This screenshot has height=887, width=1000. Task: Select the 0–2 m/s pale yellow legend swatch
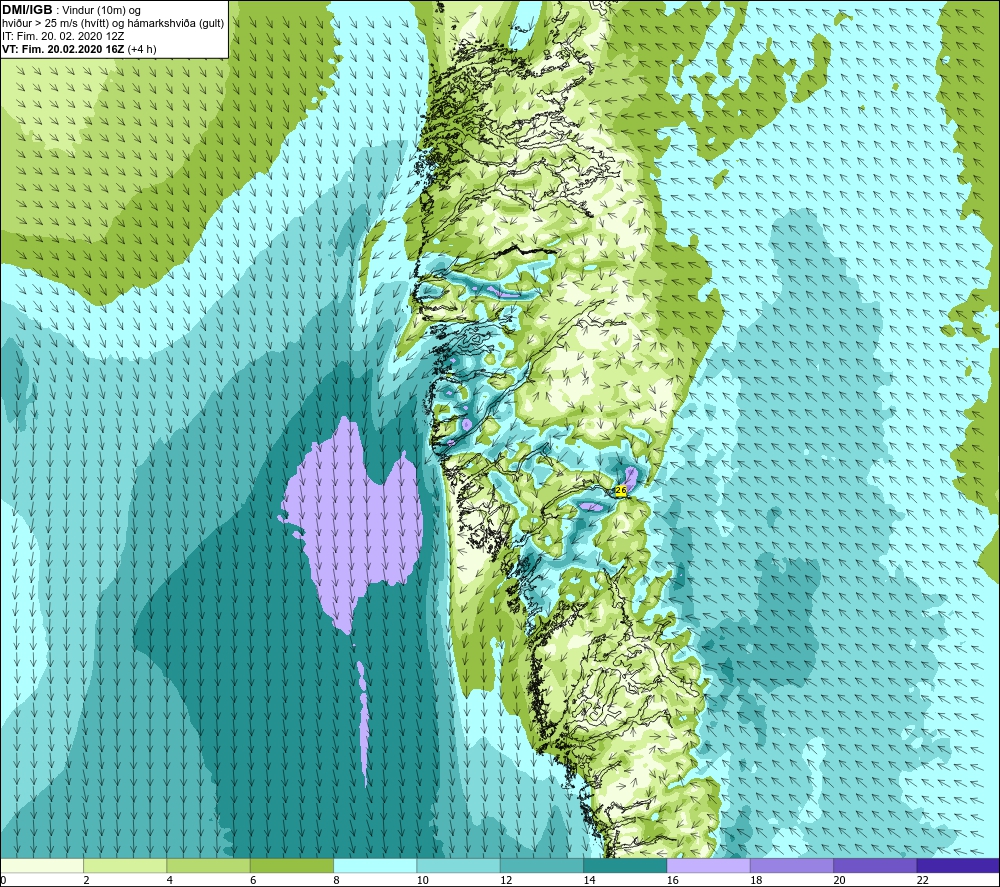[x=42, y=866]
